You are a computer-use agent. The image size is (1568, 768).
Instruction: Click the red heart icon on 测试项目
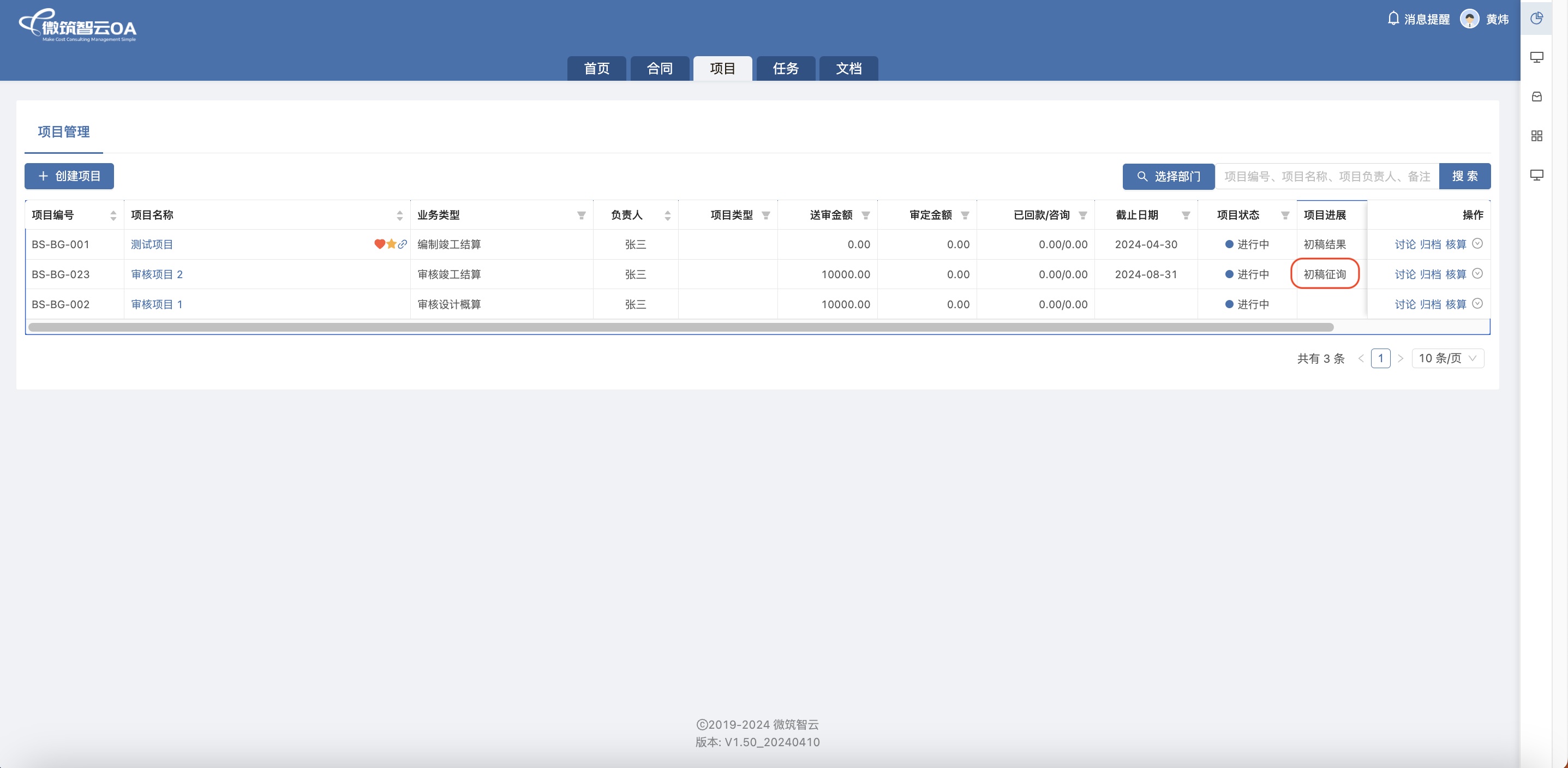point(379,244)
